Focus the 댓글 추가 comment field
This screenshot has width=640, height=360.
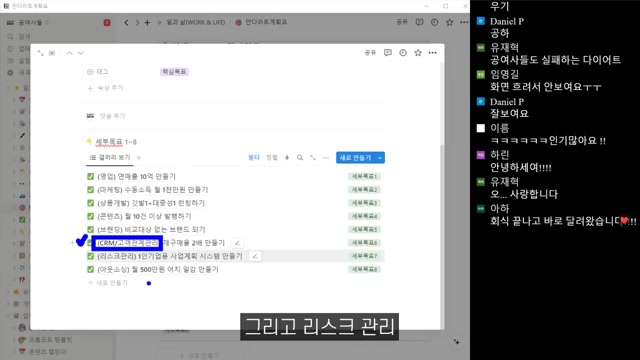(x=112, y=116)
